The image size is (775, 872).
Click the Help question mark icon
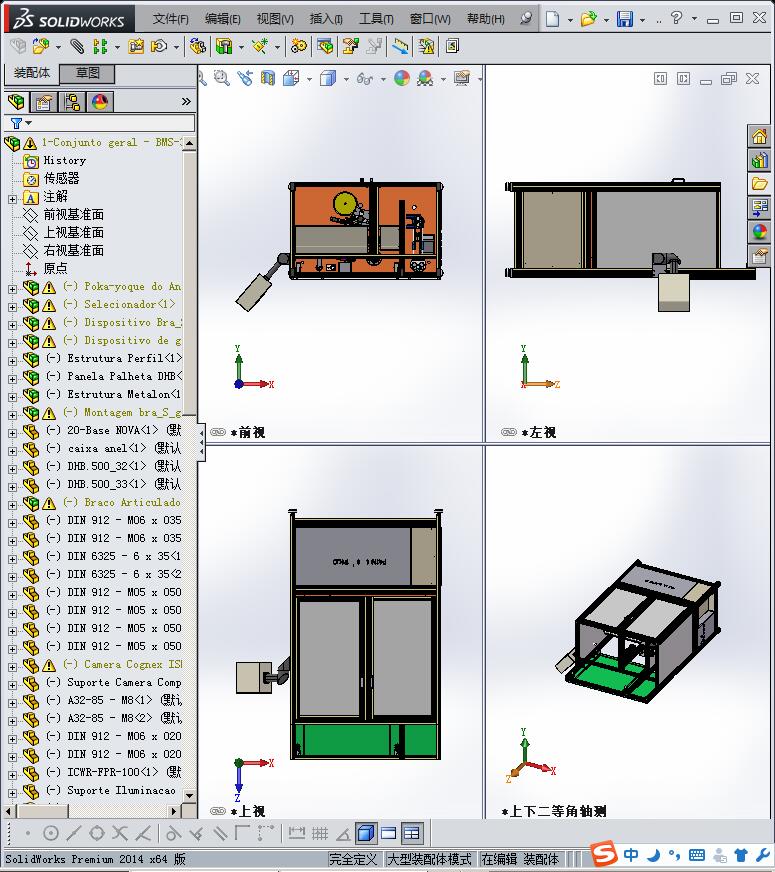tap(676, 18)
